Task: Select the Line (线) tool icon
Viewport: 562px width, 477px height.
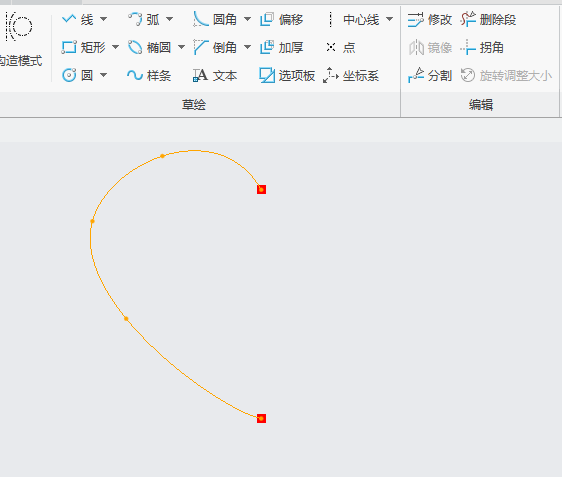Action: coord(69,19)
